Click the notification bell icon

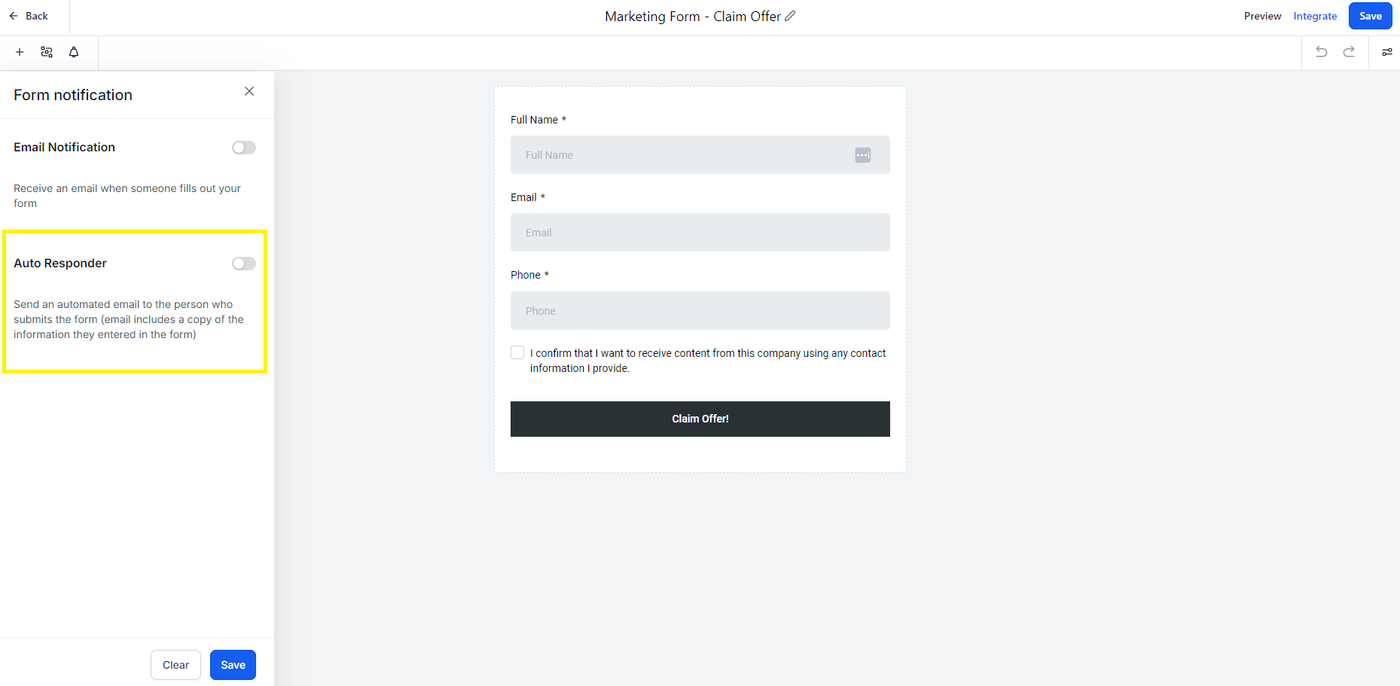pos(73,52)
